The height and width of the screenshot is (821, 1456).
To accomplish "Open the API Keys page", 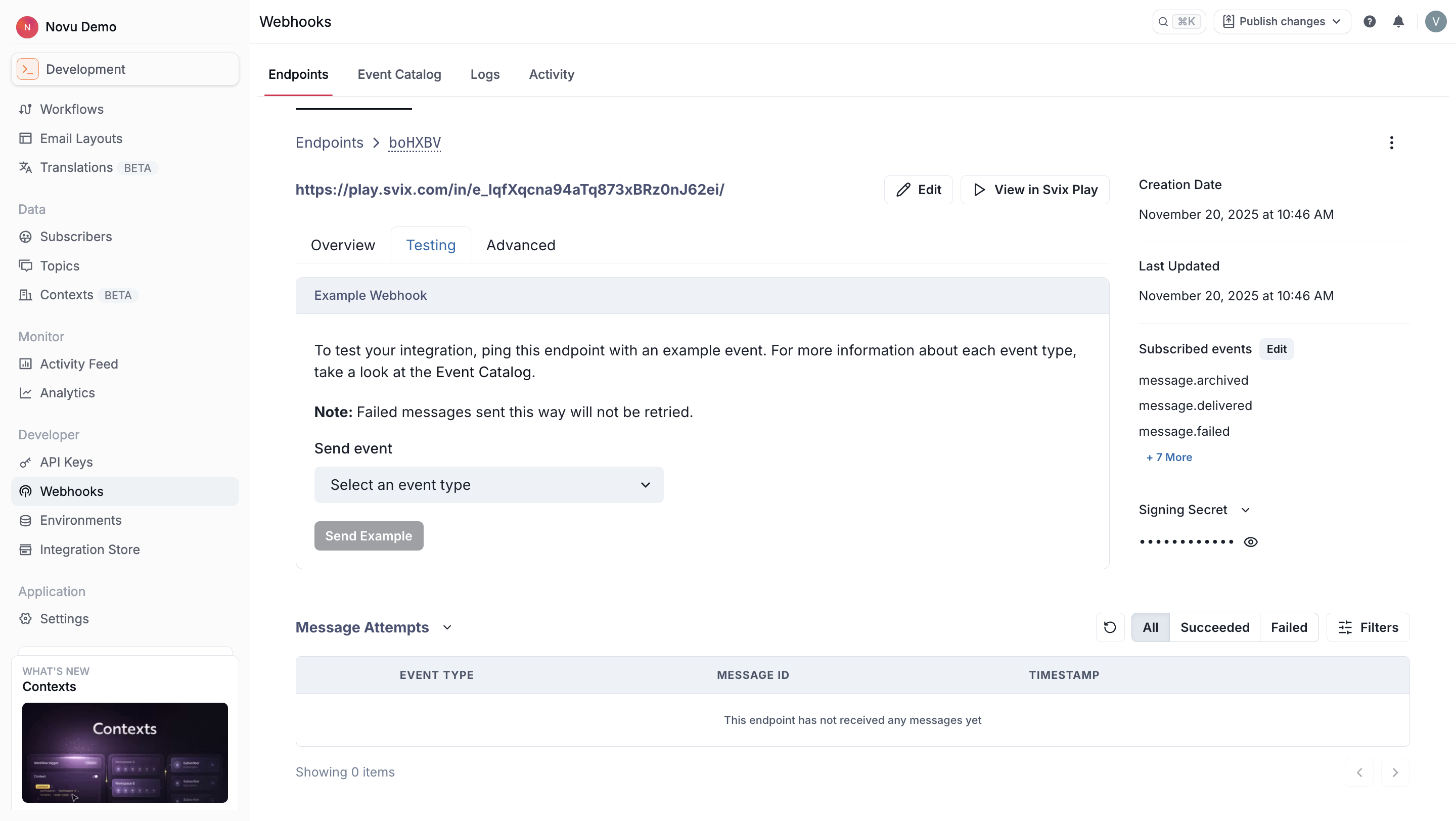I will coord(66,462).
